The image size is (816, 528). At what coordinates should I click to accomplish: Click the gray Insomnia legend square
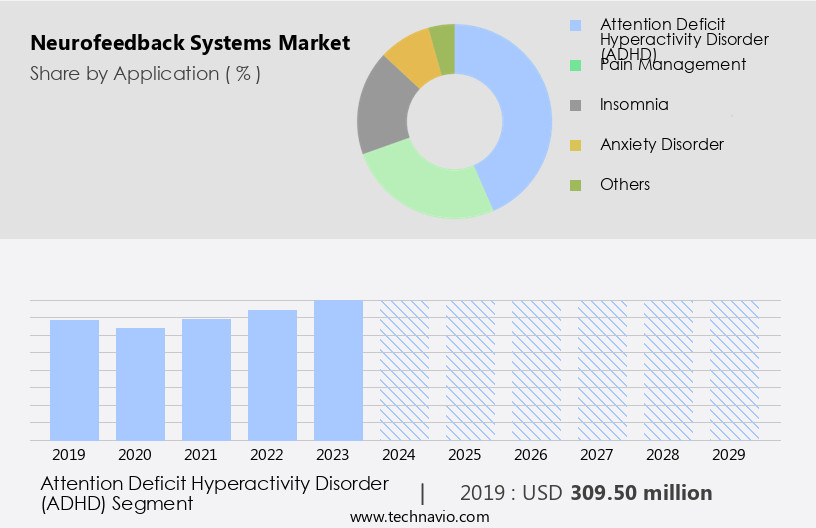575,105
